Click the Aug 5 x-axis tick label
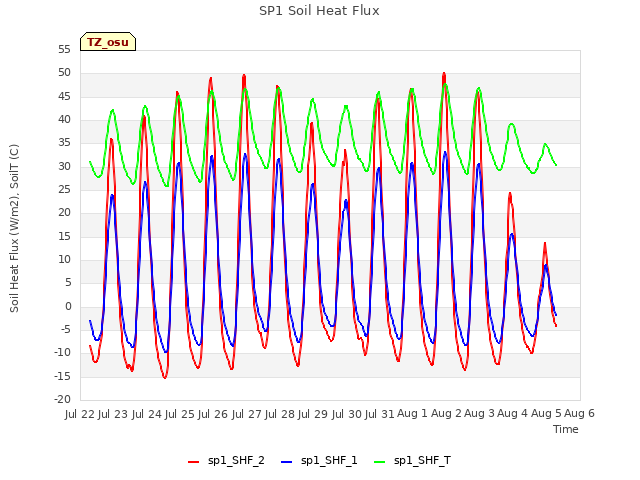The width and height of the screenshot is (640, 480). 546,414
